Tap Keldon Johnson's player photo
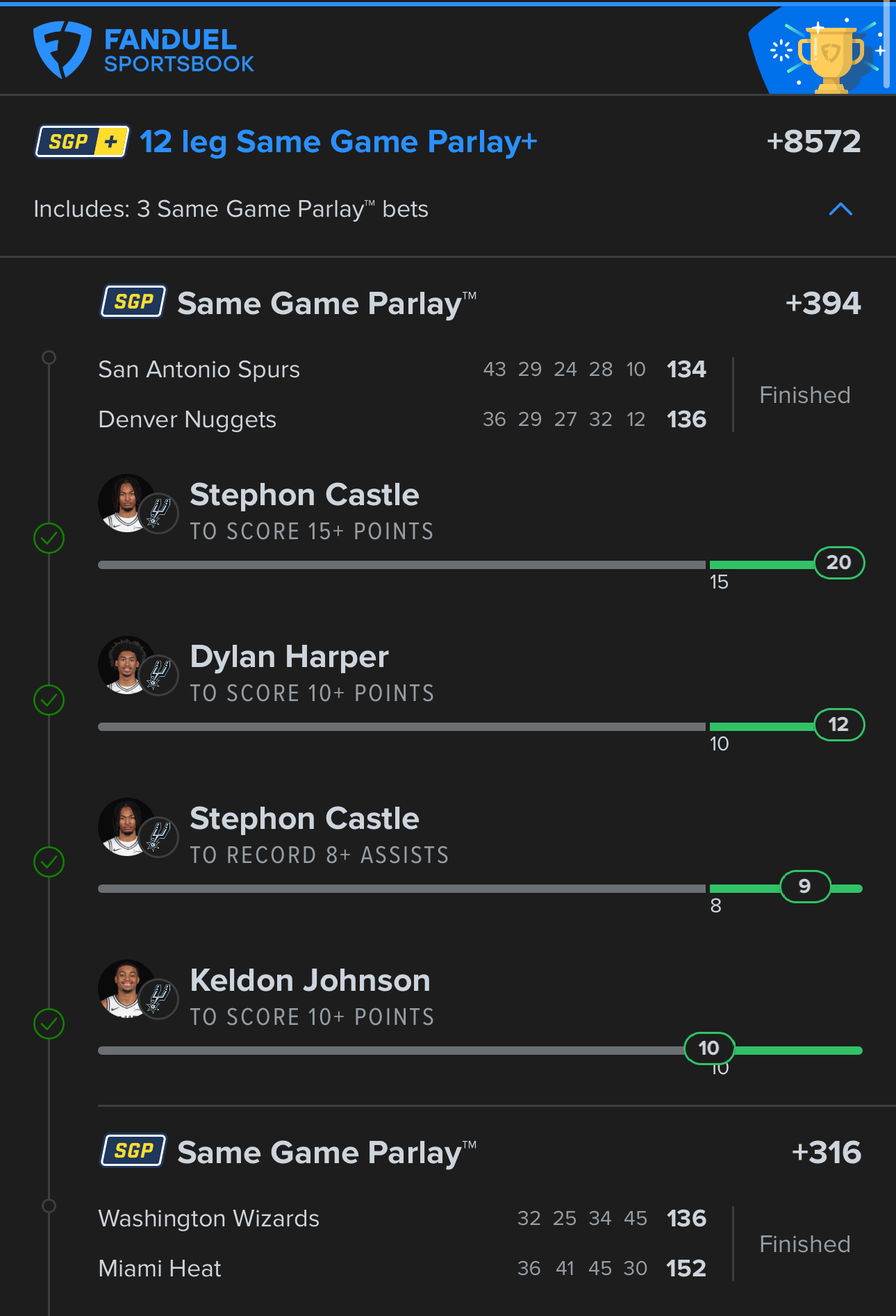 (x=126, y=989)
